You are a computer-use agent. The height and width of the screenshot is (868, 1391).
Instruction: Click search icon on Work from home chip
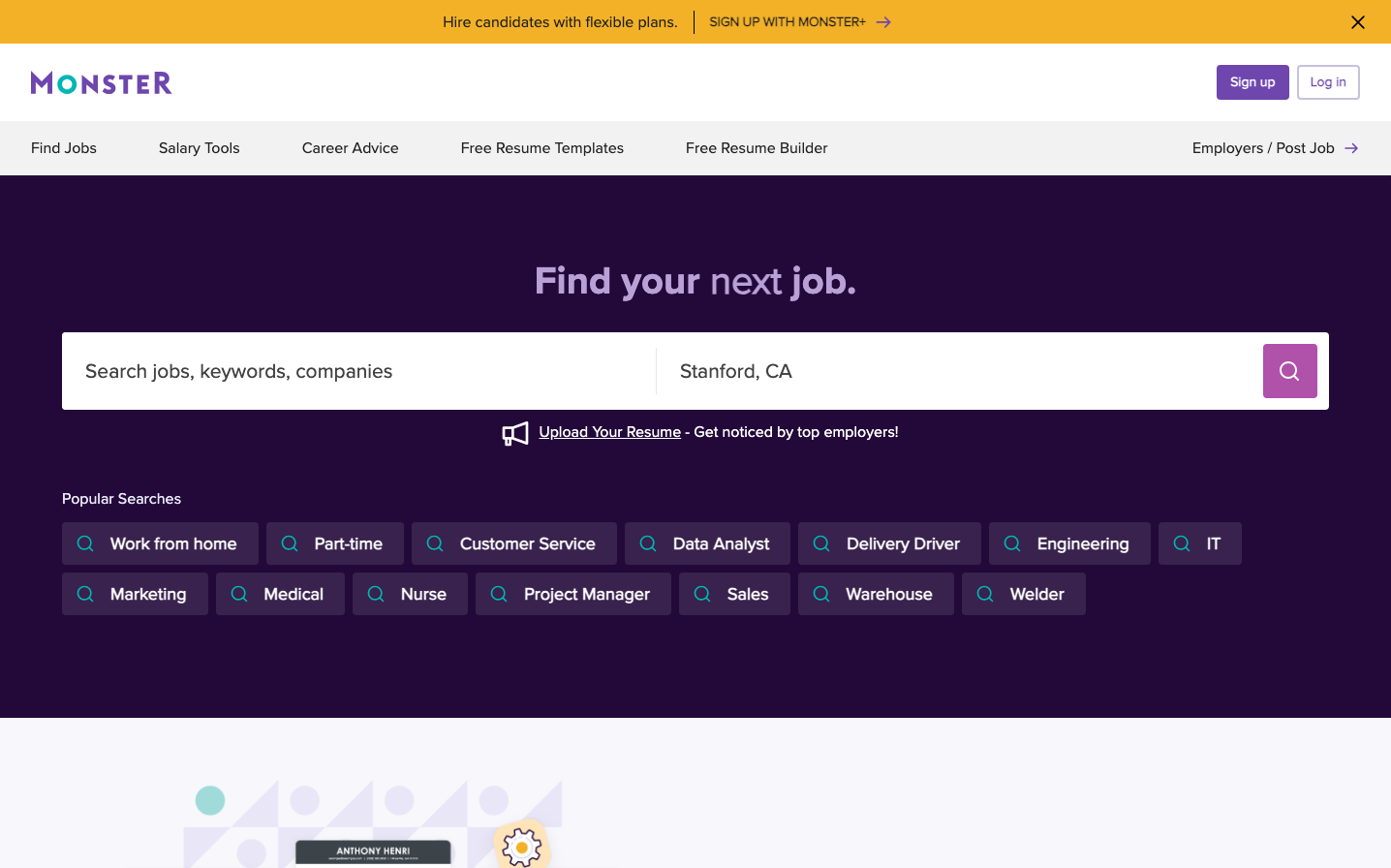85,543
